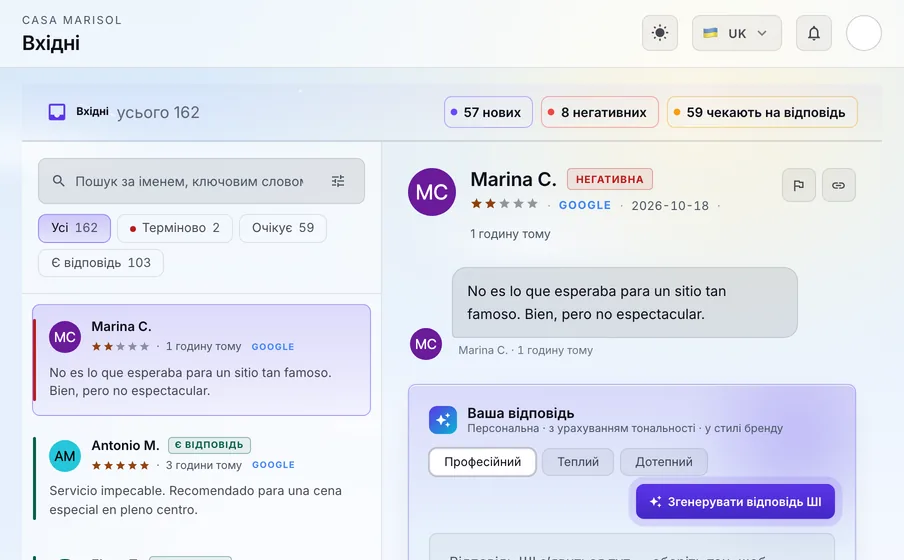Click Antonio M. five-star rating

120,465
